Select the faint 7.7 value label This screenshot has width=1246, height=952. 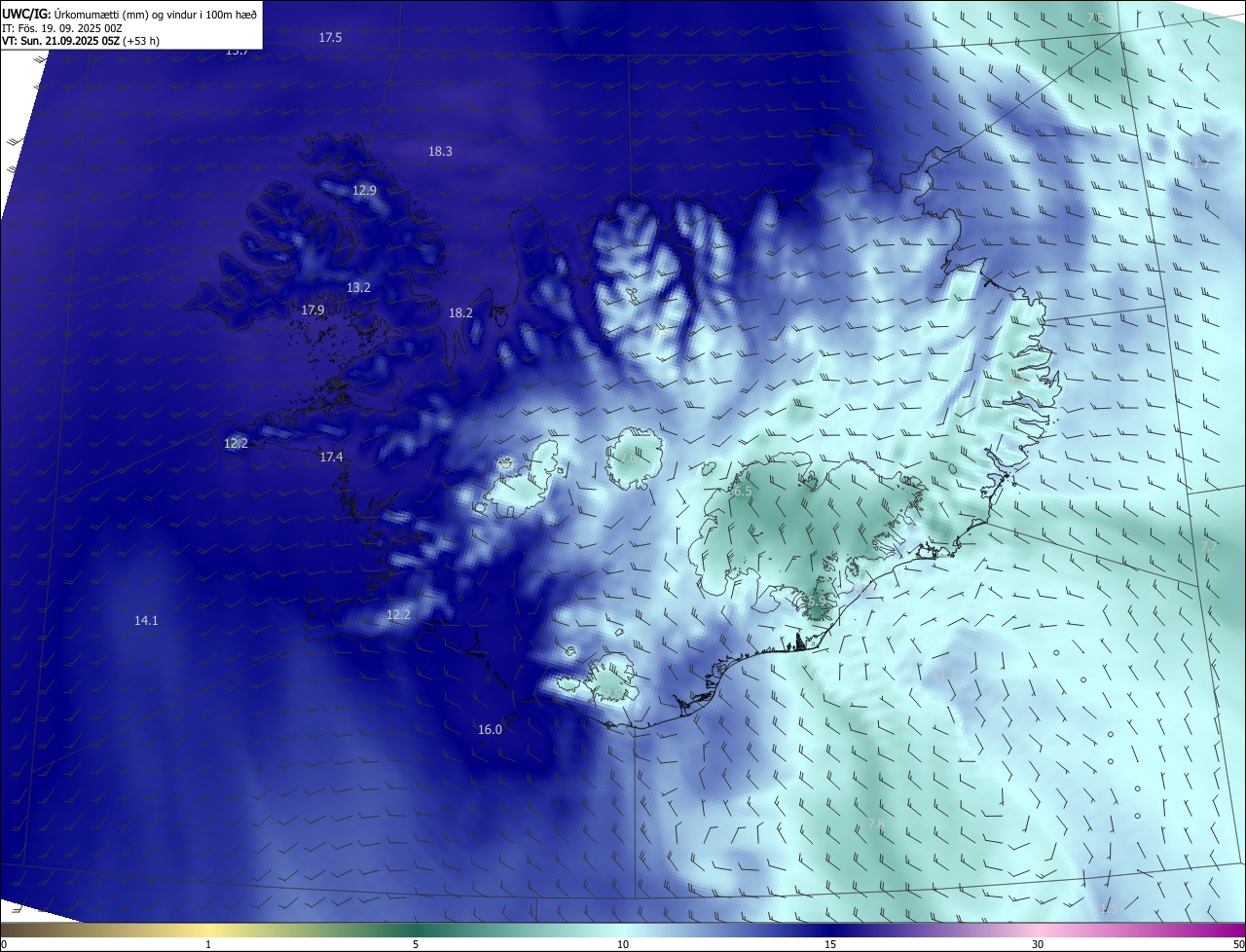coord(1208,547)
